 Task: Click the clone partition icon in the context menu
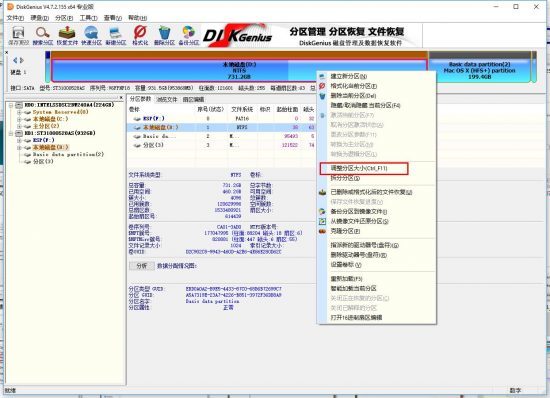click(322, 231)
